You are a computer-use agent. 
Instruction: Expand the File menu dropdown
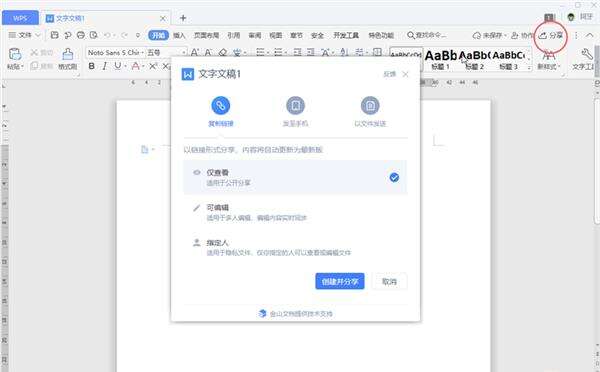[24, 35]
